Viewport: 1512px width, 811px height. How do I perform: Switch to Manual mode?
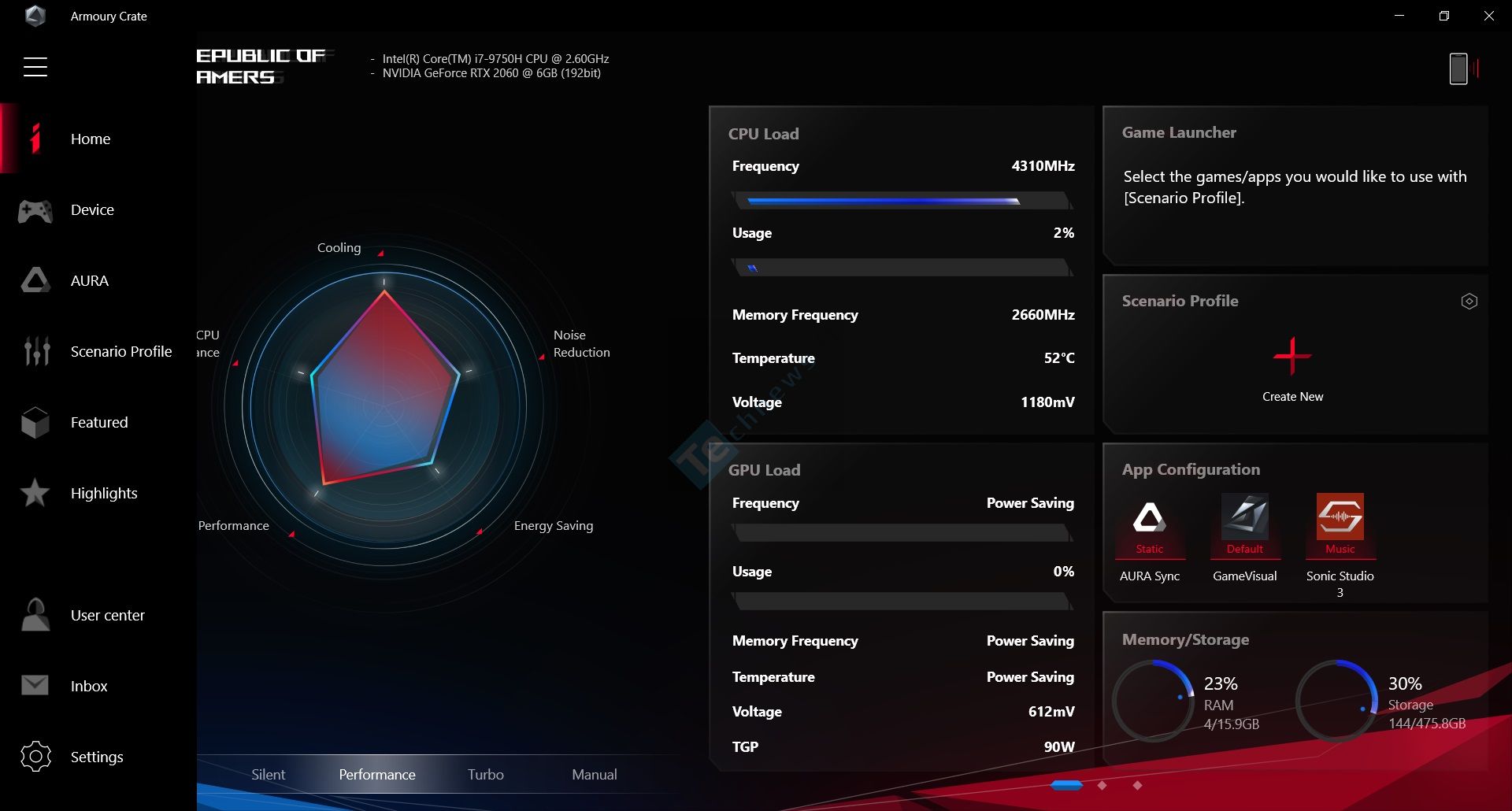click(x=595, y=775)
